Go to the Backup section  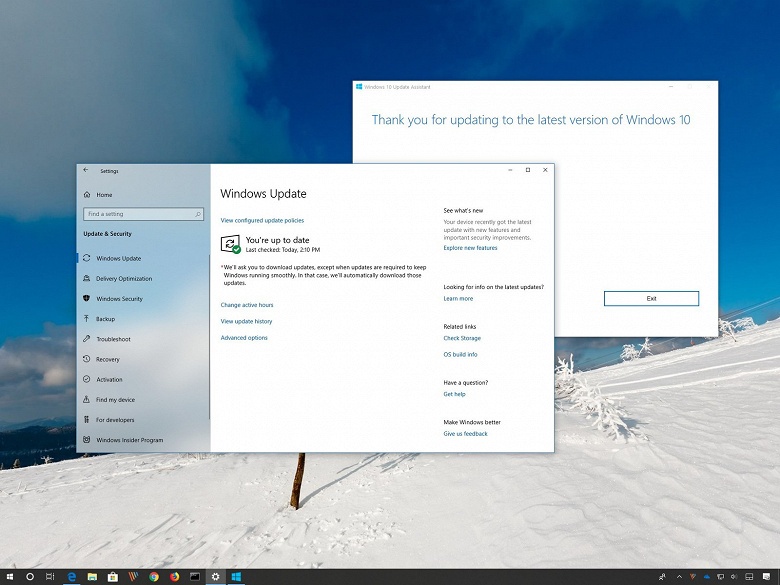pyautogui.click(x=143, y=319)
